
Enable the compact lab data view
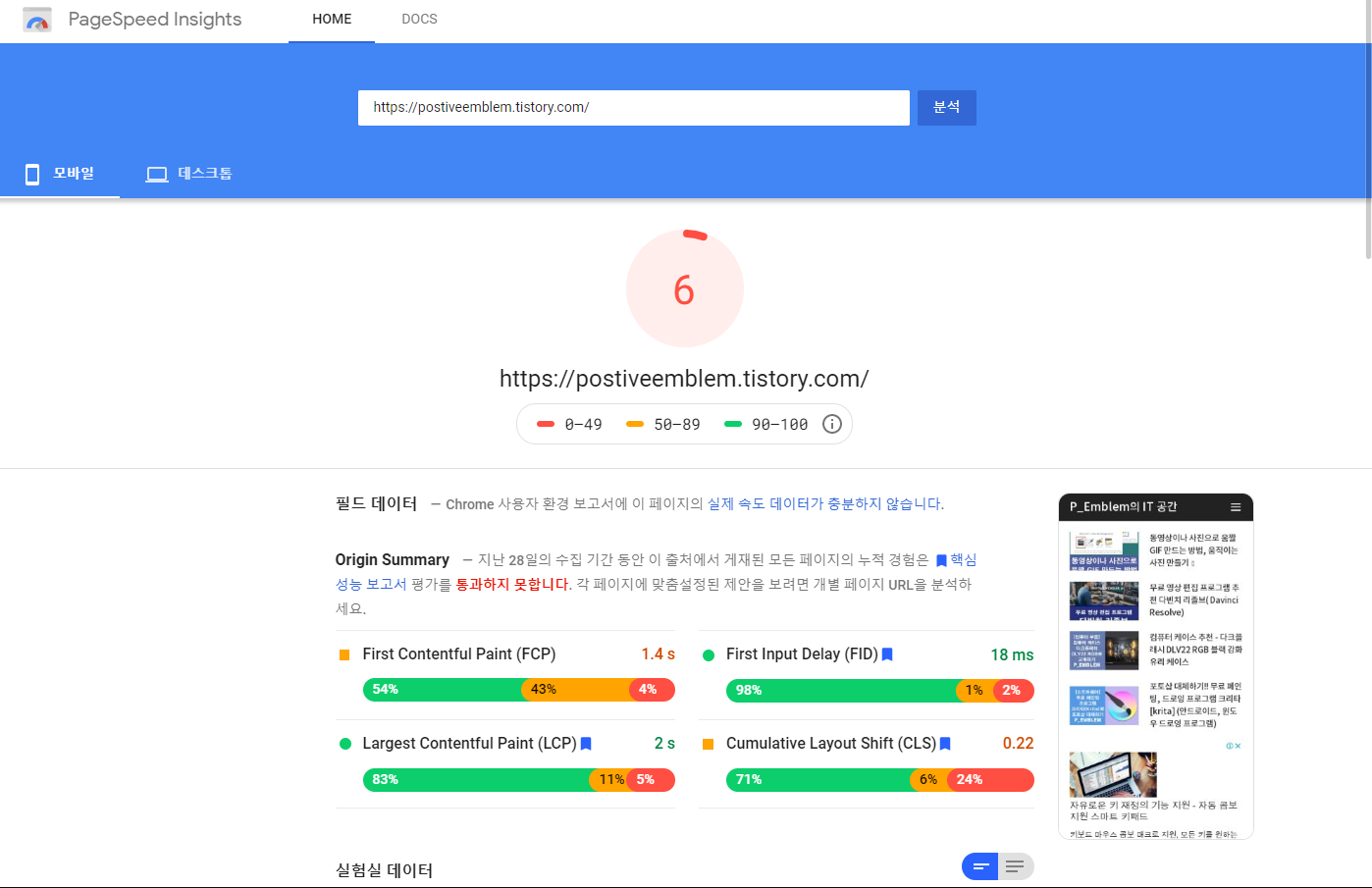[x=978, y=866]
